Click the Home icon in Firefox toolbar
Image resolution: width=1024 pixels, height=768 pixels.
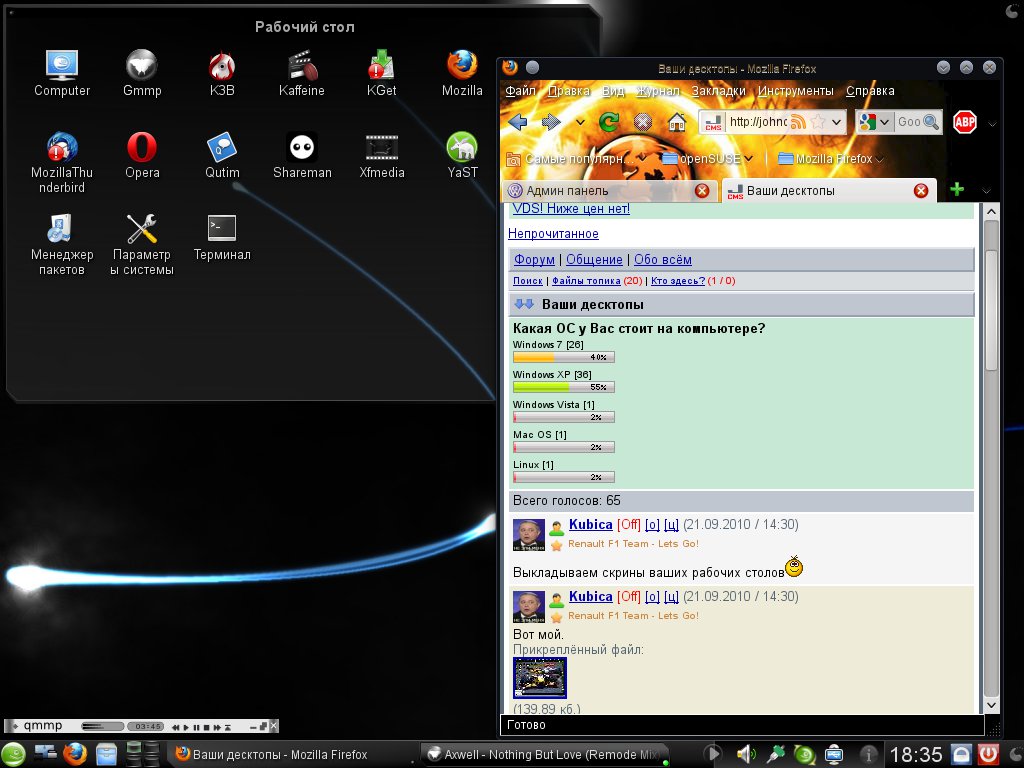tap(677, 122)
